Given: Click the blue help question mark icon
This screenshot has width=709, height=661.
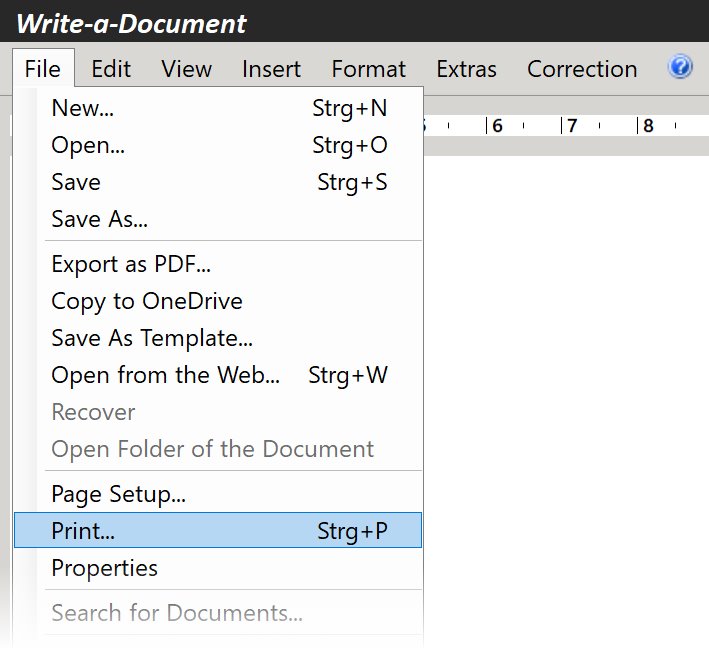Looking at the screenshot, I should [x=680, y=67].
